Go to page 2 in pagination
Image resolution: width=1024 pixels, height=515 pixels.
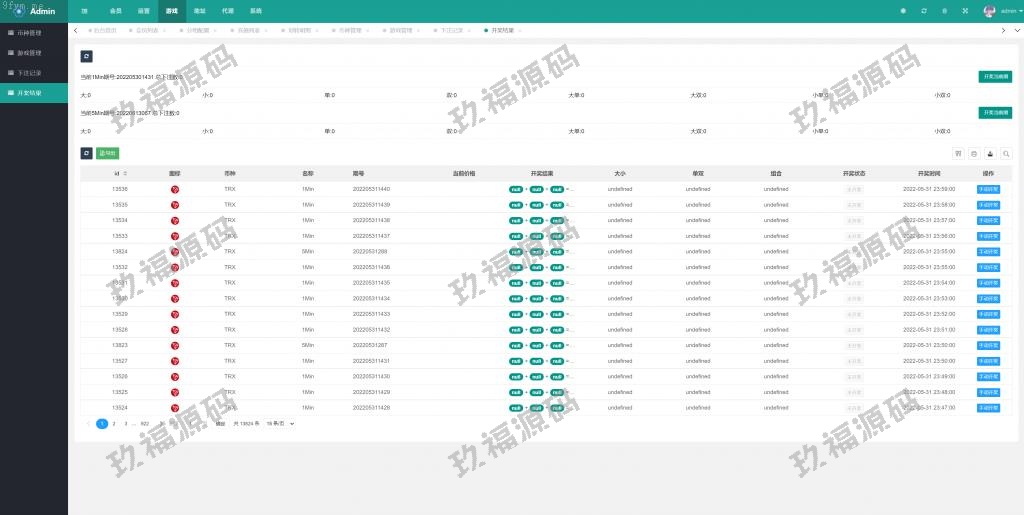point(114,424)
